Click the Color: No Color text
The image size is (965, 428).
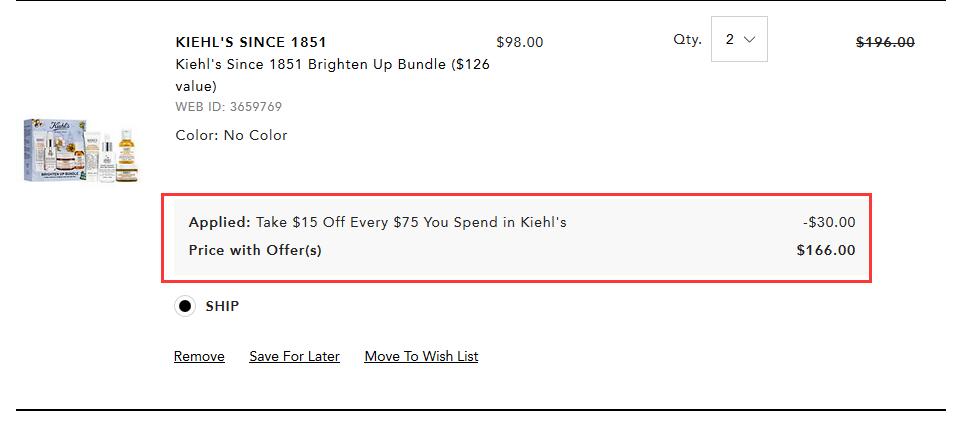(x=231, y=135)
